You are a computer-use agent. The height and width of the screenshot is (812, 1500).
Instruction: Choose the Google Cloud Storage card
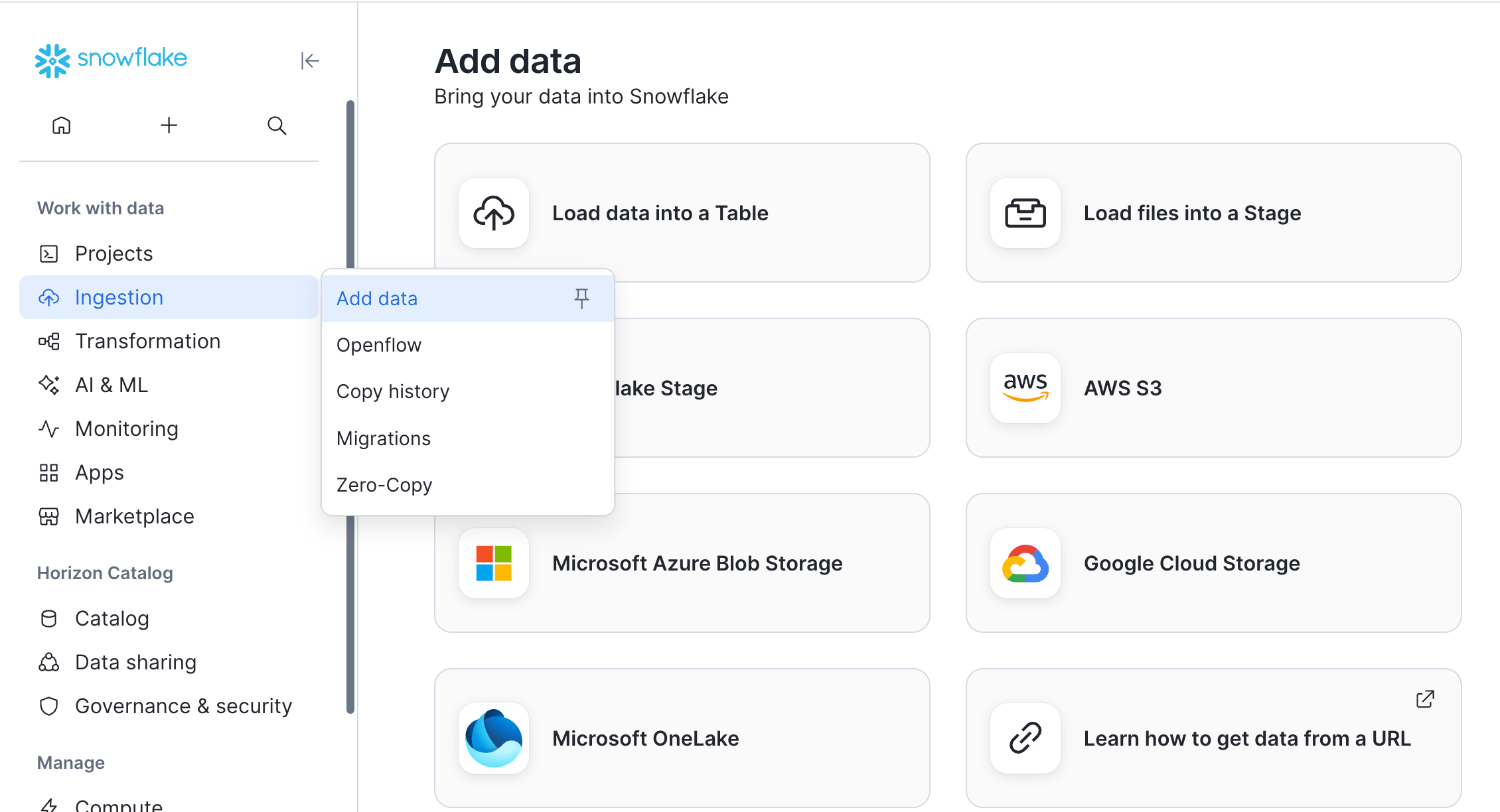[1214, 563]
